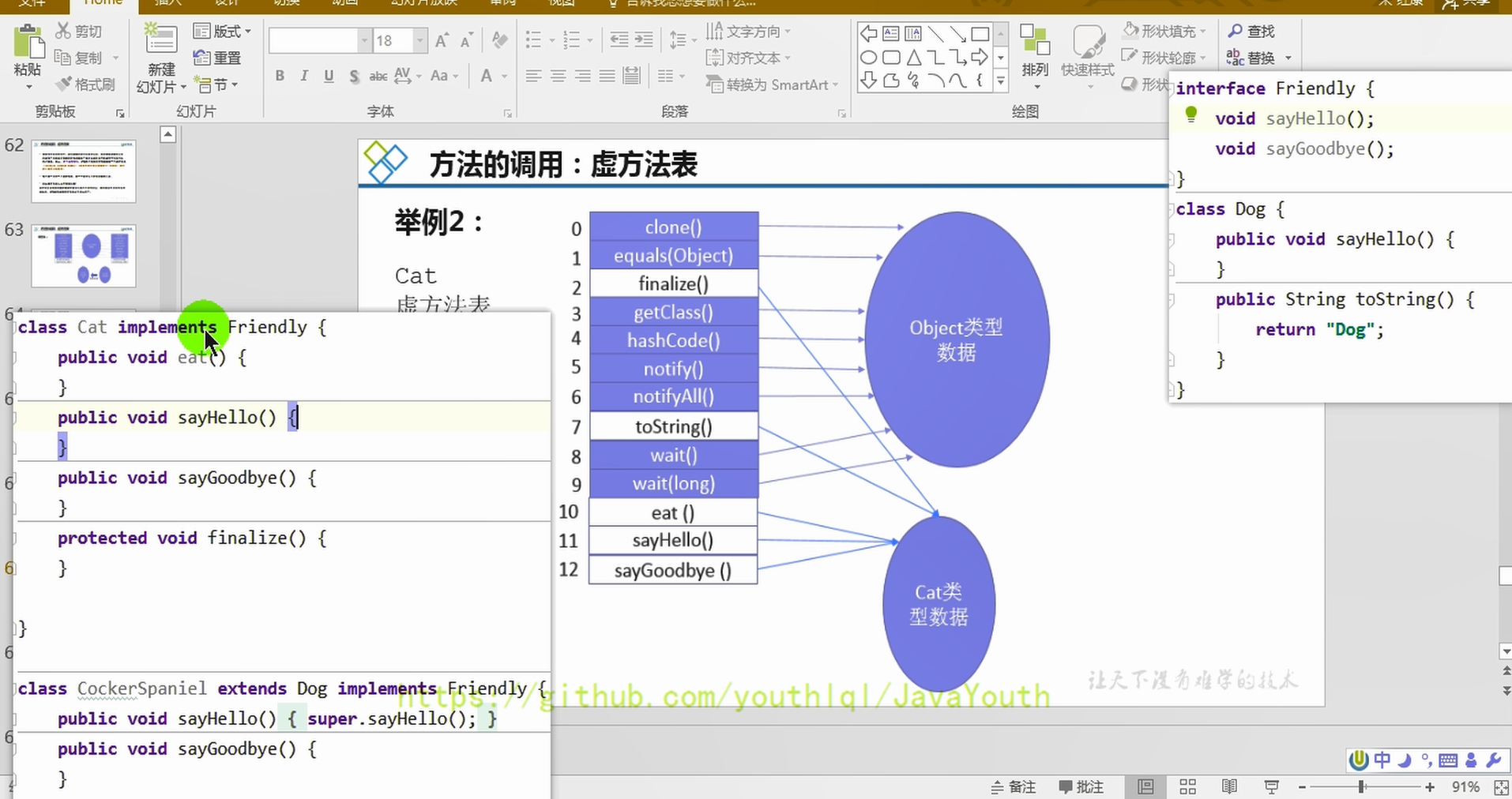Click the fit slide to window icon
The image size is (1512, 799).
[x=1501, y=787]
